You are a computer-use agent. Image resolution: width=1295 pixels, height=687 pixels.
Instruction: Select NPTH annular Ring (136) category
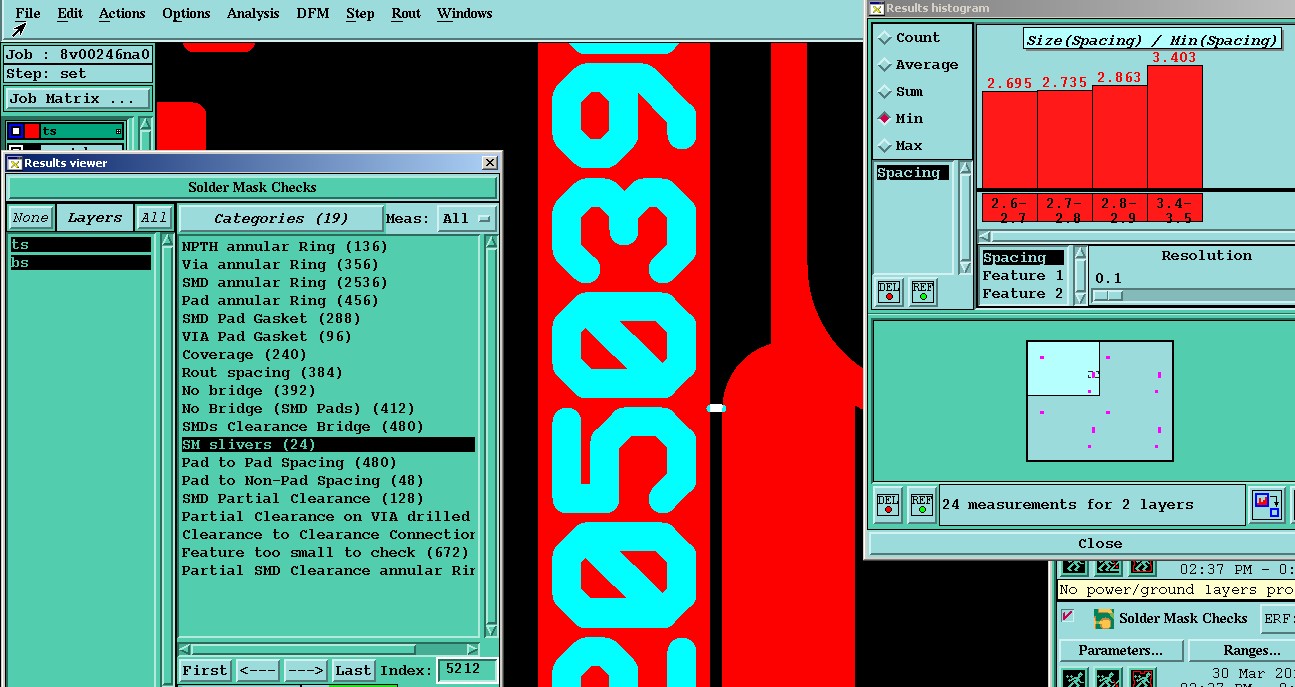pos(327,246)
